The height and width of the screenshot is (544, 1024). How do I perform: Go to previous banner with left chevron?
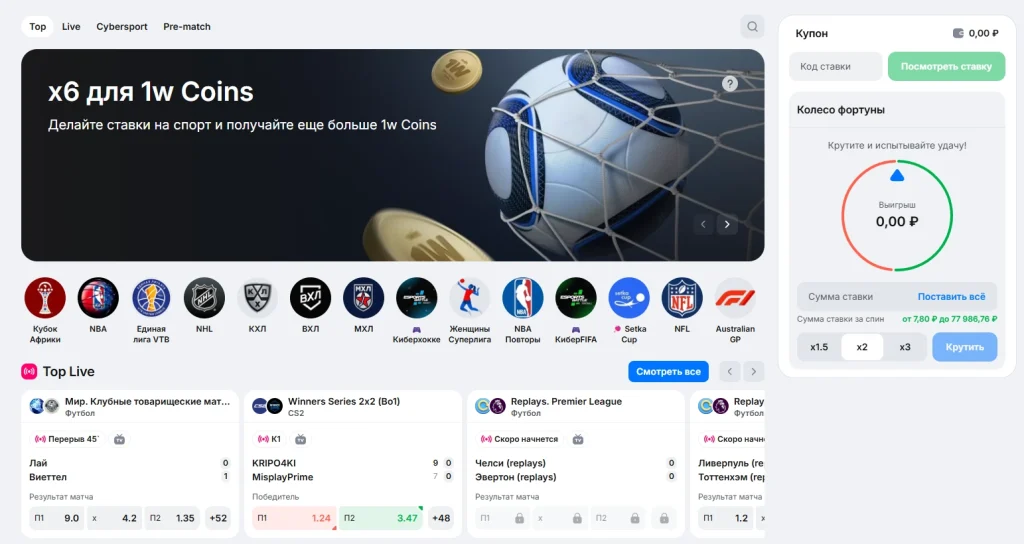[x=703, y=224]
